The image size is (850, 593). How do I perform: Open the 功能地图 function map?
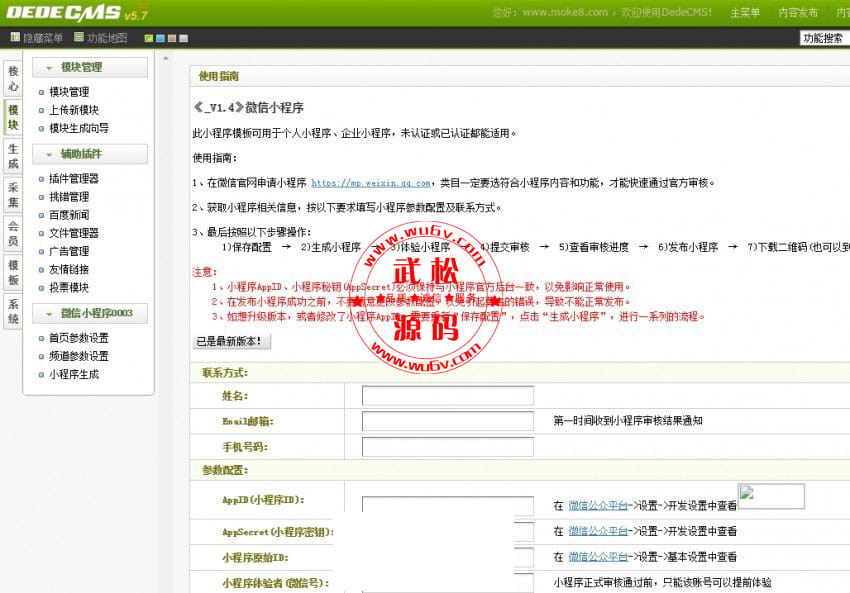point(101,38)
